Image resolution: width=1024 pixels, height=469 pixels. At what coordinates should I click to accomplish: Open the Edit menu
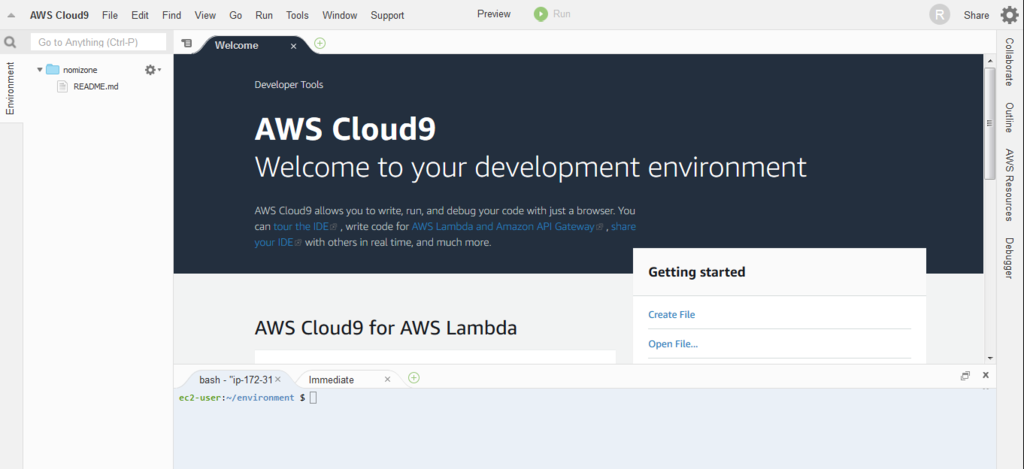coord(140,15)
